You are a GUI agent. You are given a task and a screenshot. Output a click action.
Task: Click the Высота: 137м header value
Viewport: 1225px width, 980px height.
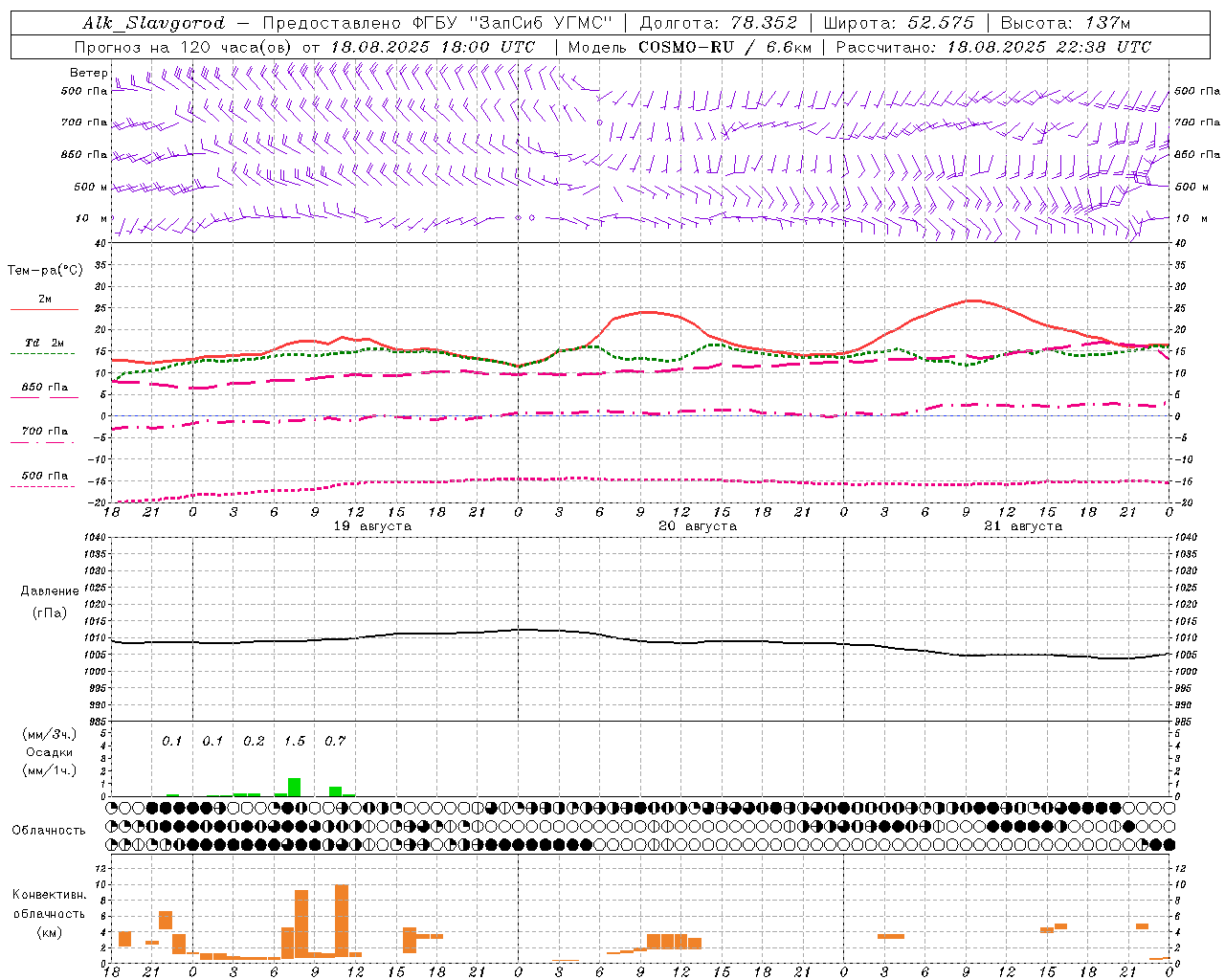pos(1065,23)
